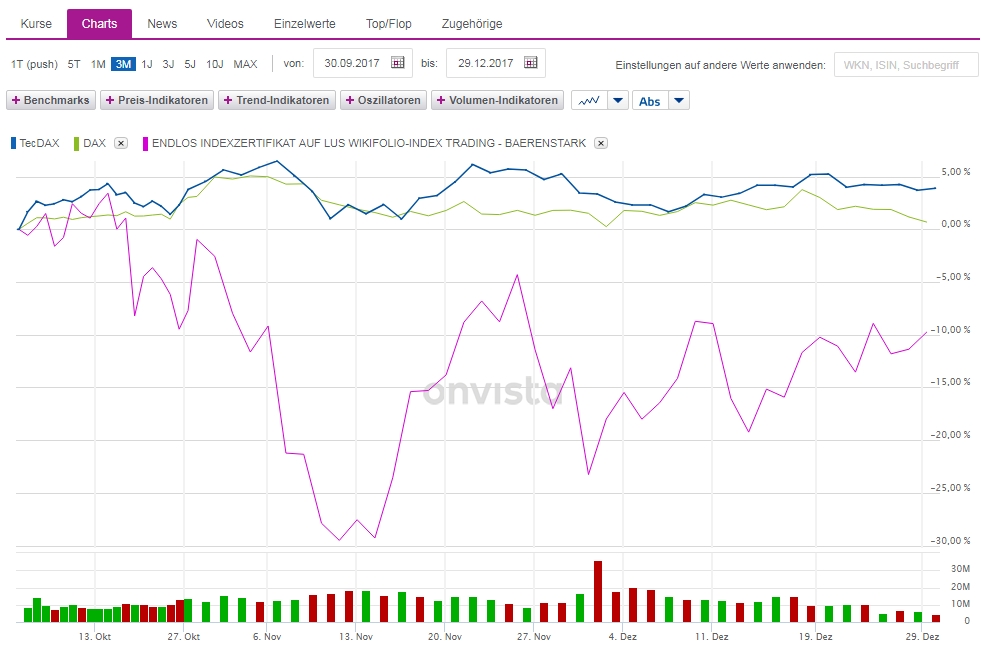Click the tallest red volume bar
The image size is (981, 654).
[598, 591]
